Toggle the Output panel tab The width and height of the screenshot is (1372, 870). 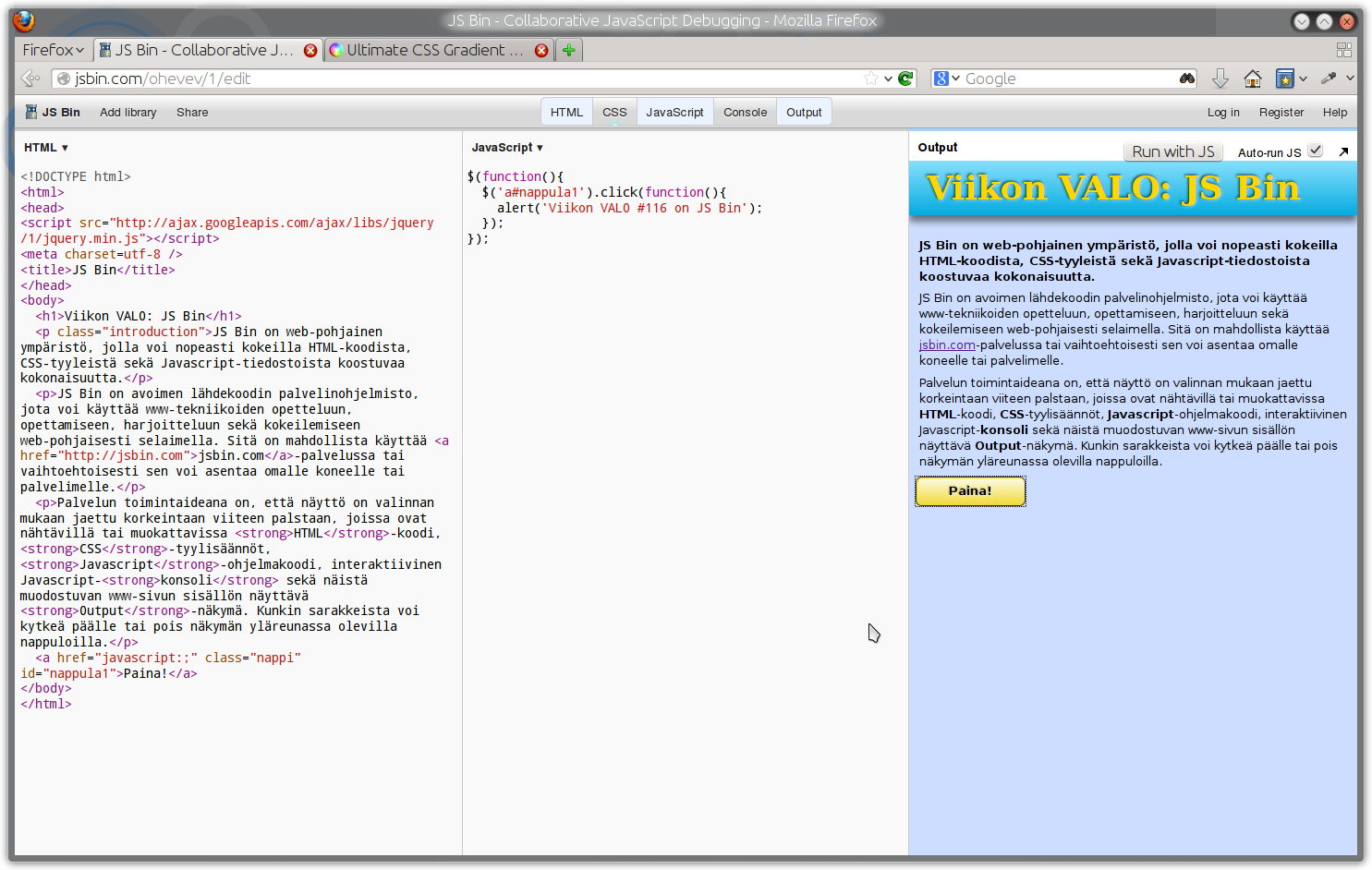[804, 112]
